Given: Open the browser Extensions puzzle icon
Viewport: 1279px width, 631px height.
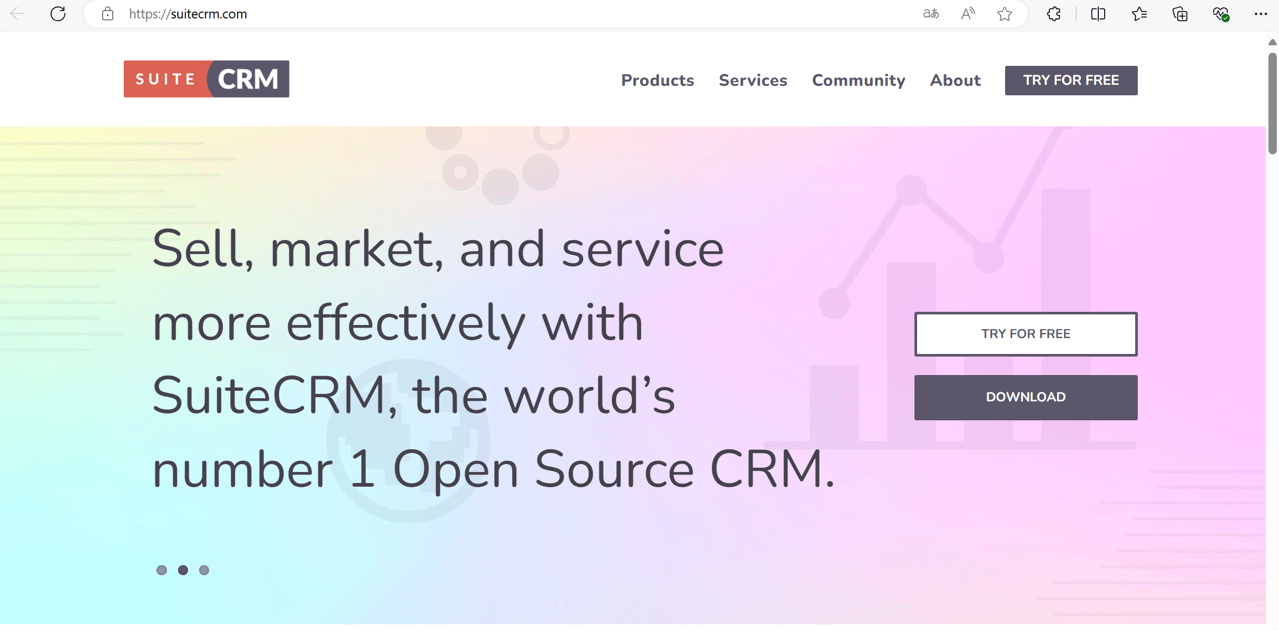Looking at the screenshot, I should (1054, 14).
